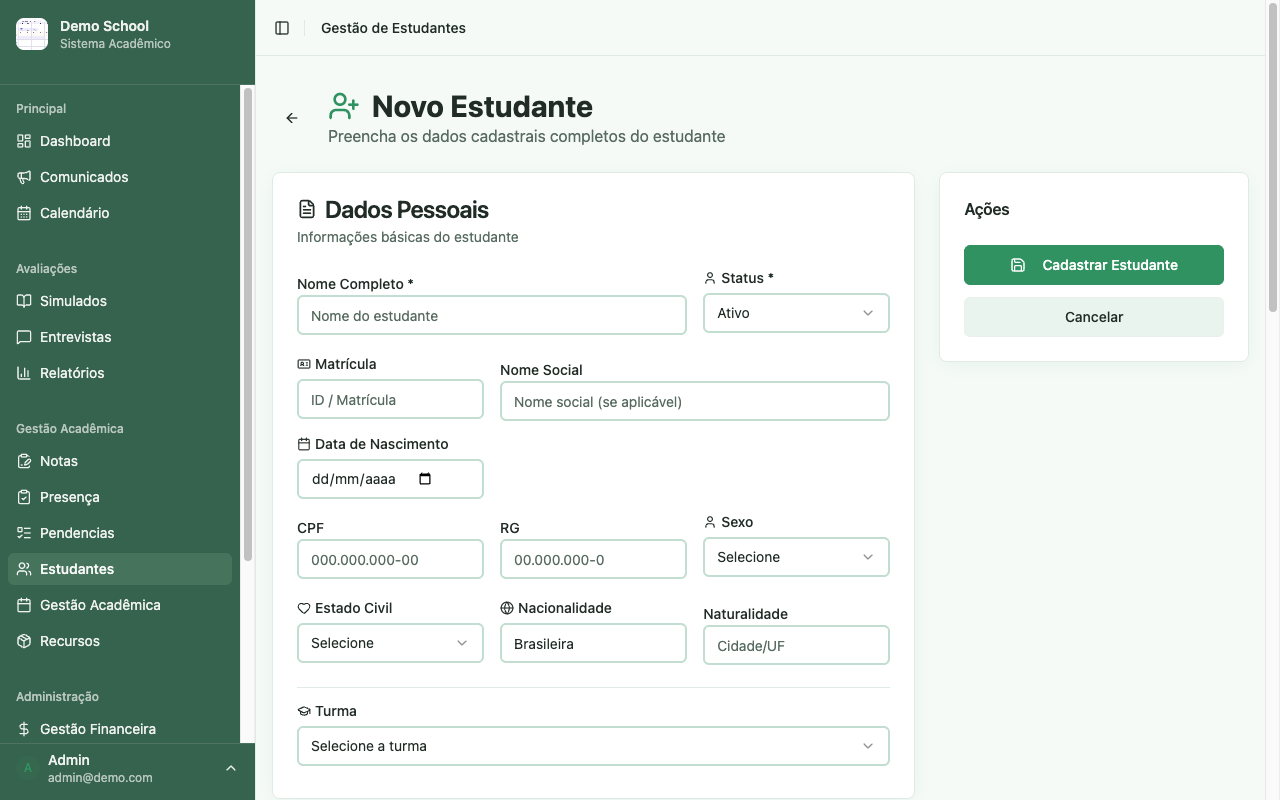The image size is (1280, 800).
Task: Click the Presença clipboard check icon
Action: pyautogui.click(x=24, y=497)
